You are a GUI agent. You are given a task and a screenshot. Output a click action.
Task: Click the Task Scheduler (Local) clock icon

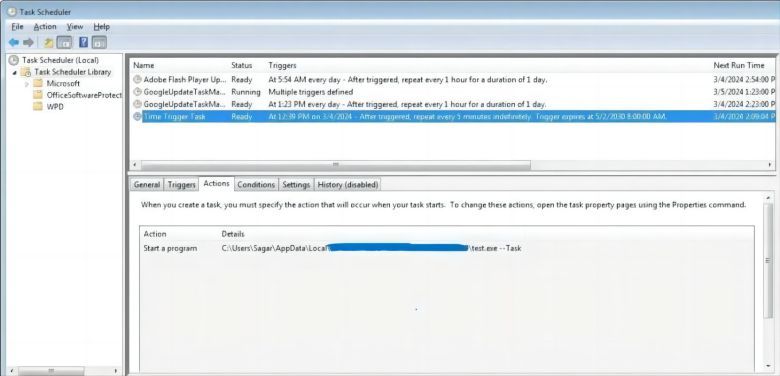click(x=13, y=60)
